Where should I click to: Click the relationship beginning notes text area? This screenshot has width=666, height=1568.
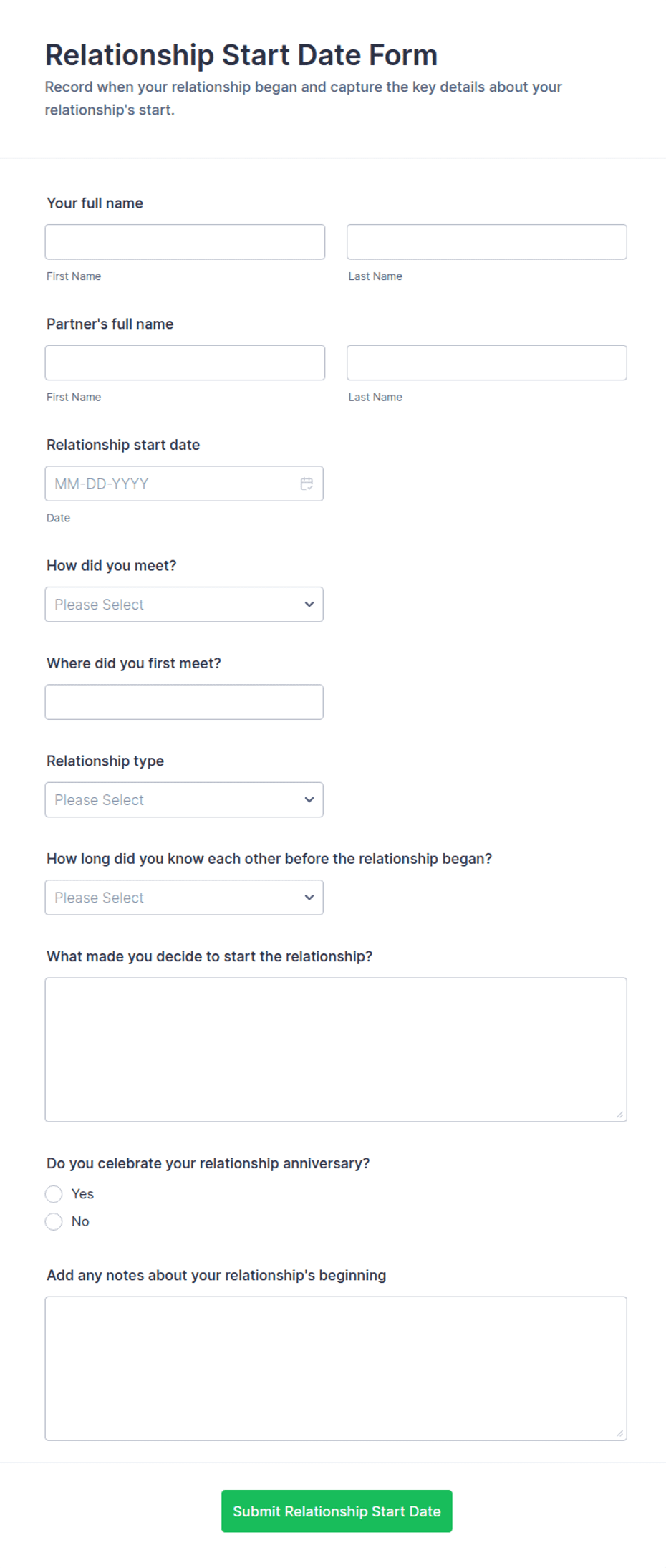point(336,1368)
